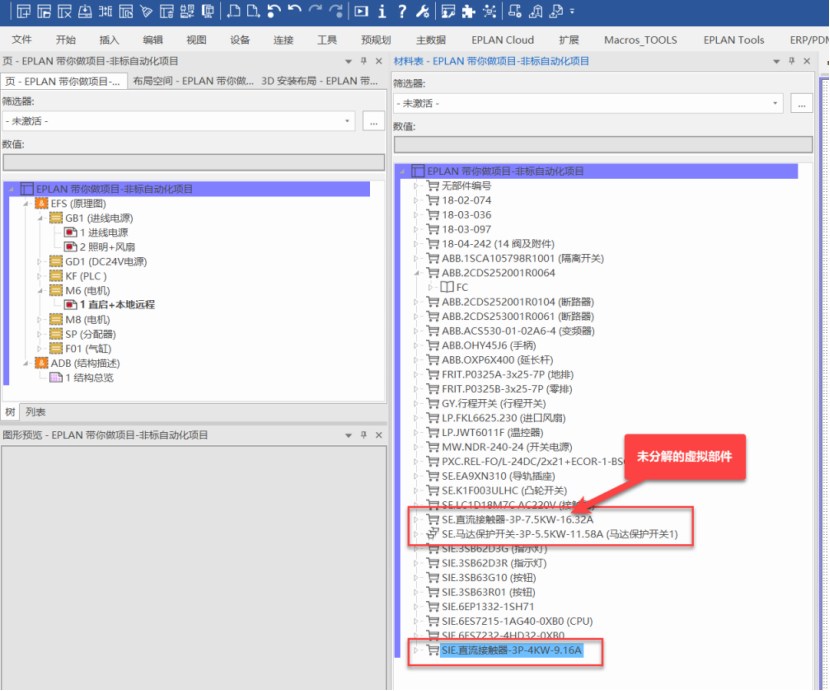The height and width of the screenshot is (691, 830).
Task: Open the 文件 menu
Action: point(22,40)
